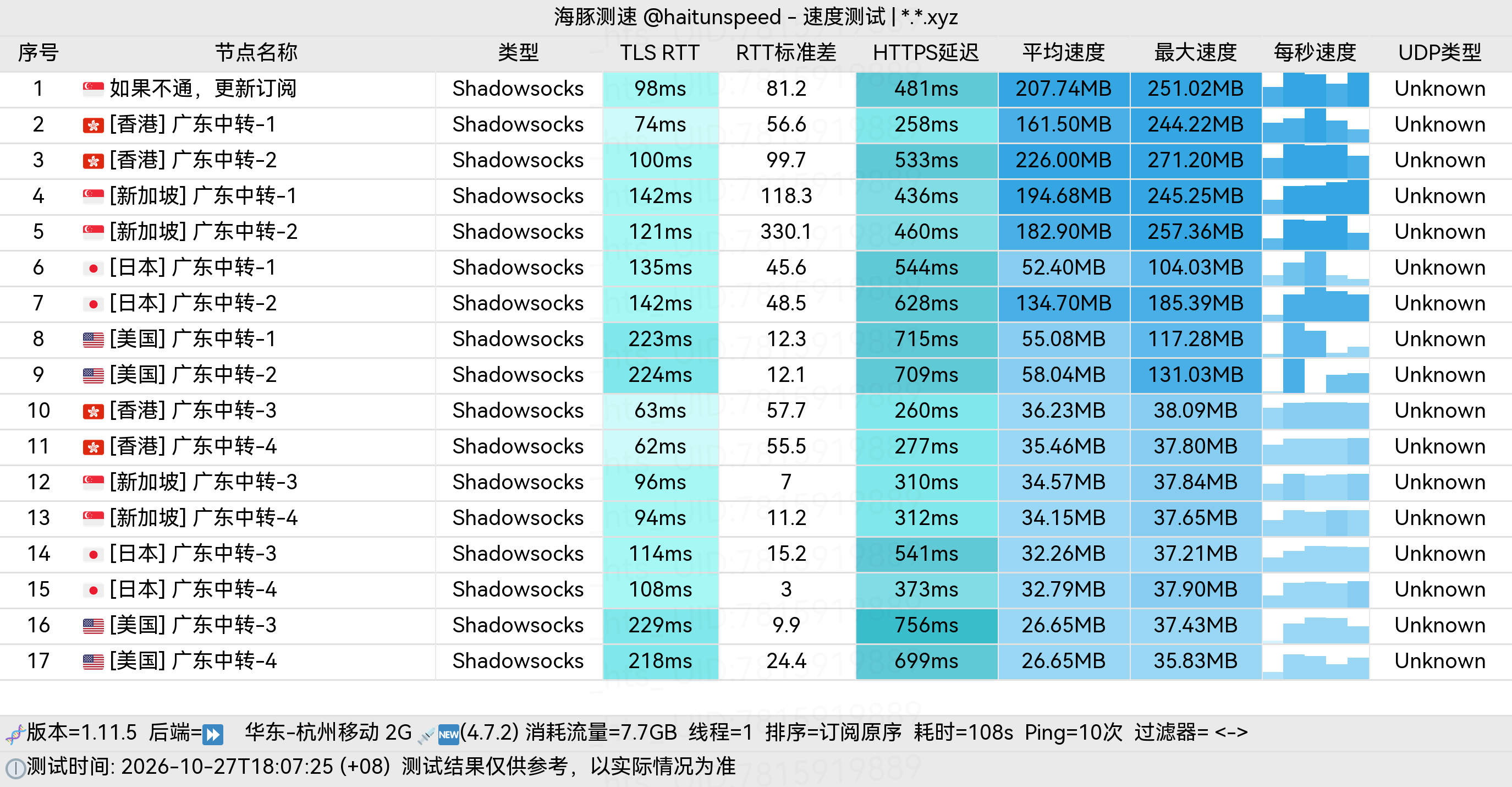Viewport: 1512px width, 787px height.
Task: Click the Shadowsocks type cell in row 7
Action: [518, 304]
